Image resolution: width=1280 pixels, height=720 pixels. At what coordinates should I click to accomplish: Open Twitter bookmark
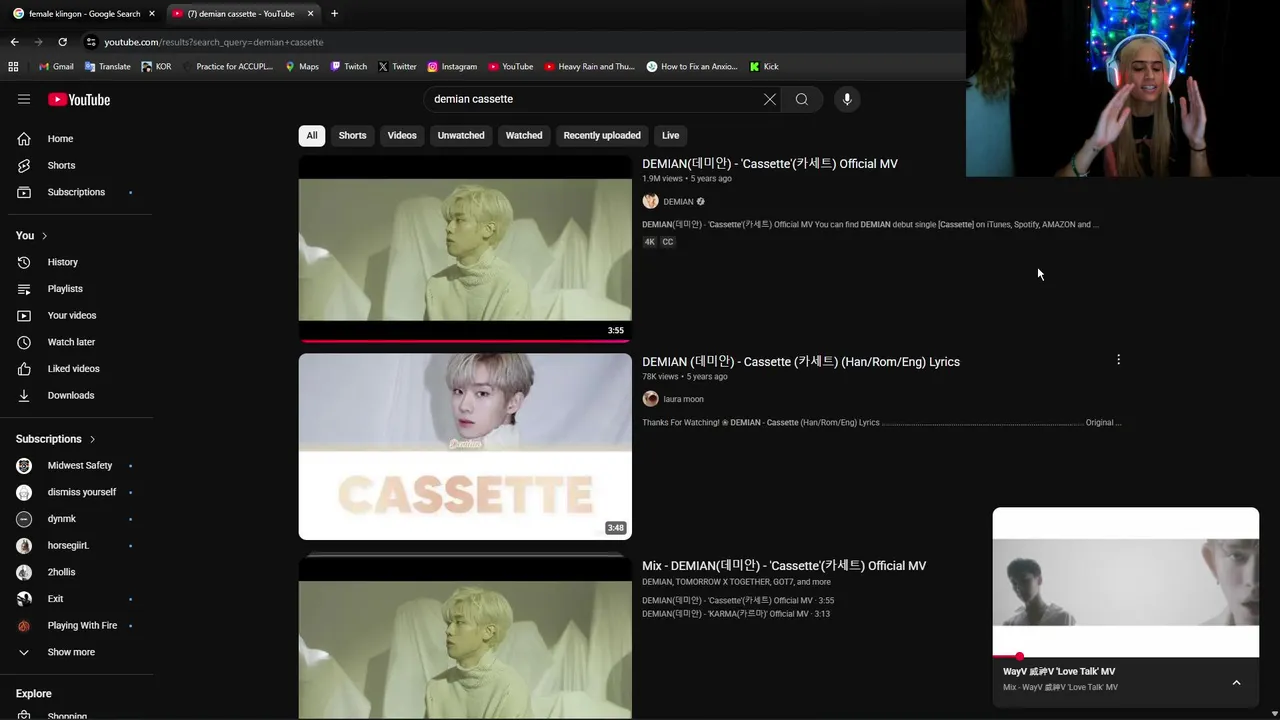(397, 66)
